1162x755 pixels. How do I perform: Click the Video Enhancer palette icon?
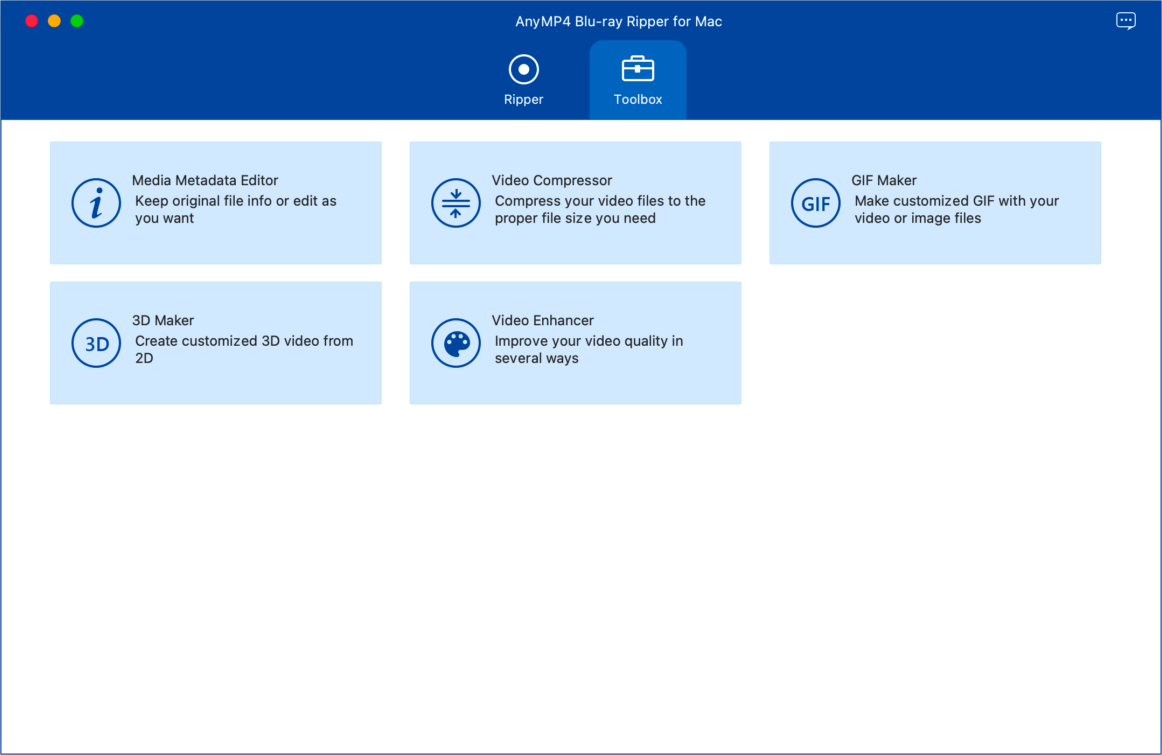click(456, 343)
